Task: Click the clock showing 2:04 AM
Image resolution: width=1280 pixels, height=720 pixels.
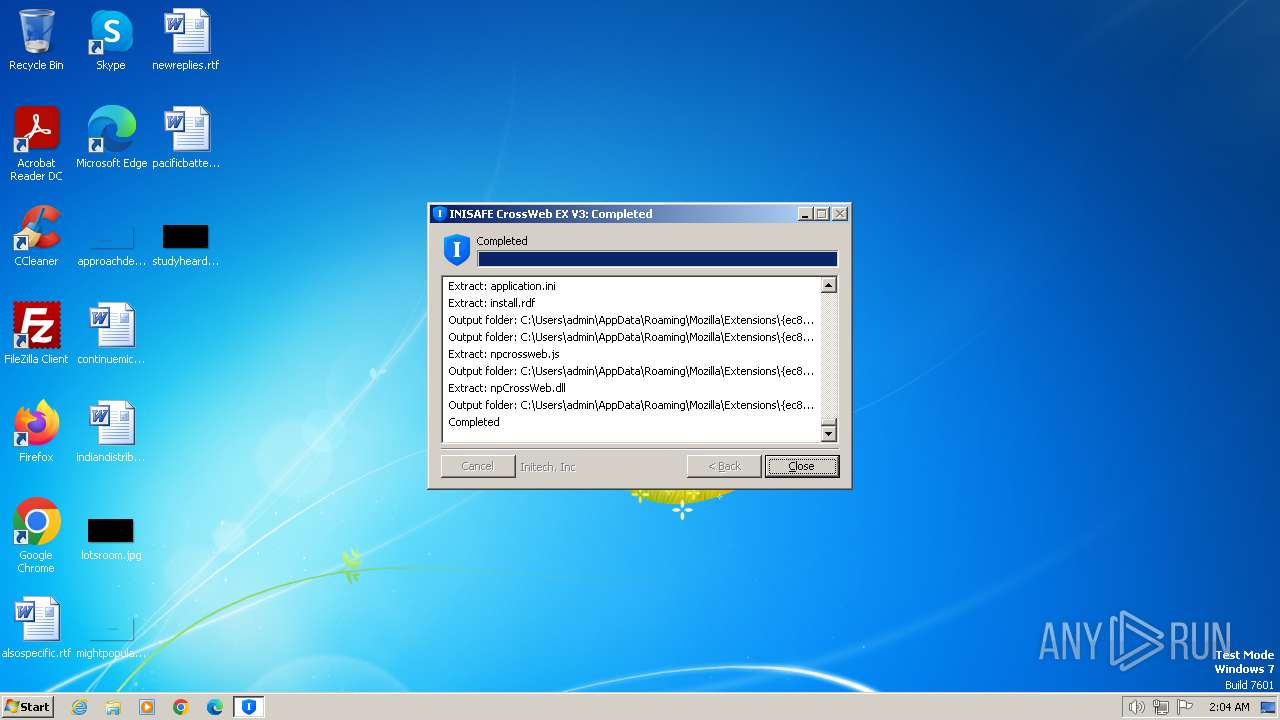Action: [1229, 707]
